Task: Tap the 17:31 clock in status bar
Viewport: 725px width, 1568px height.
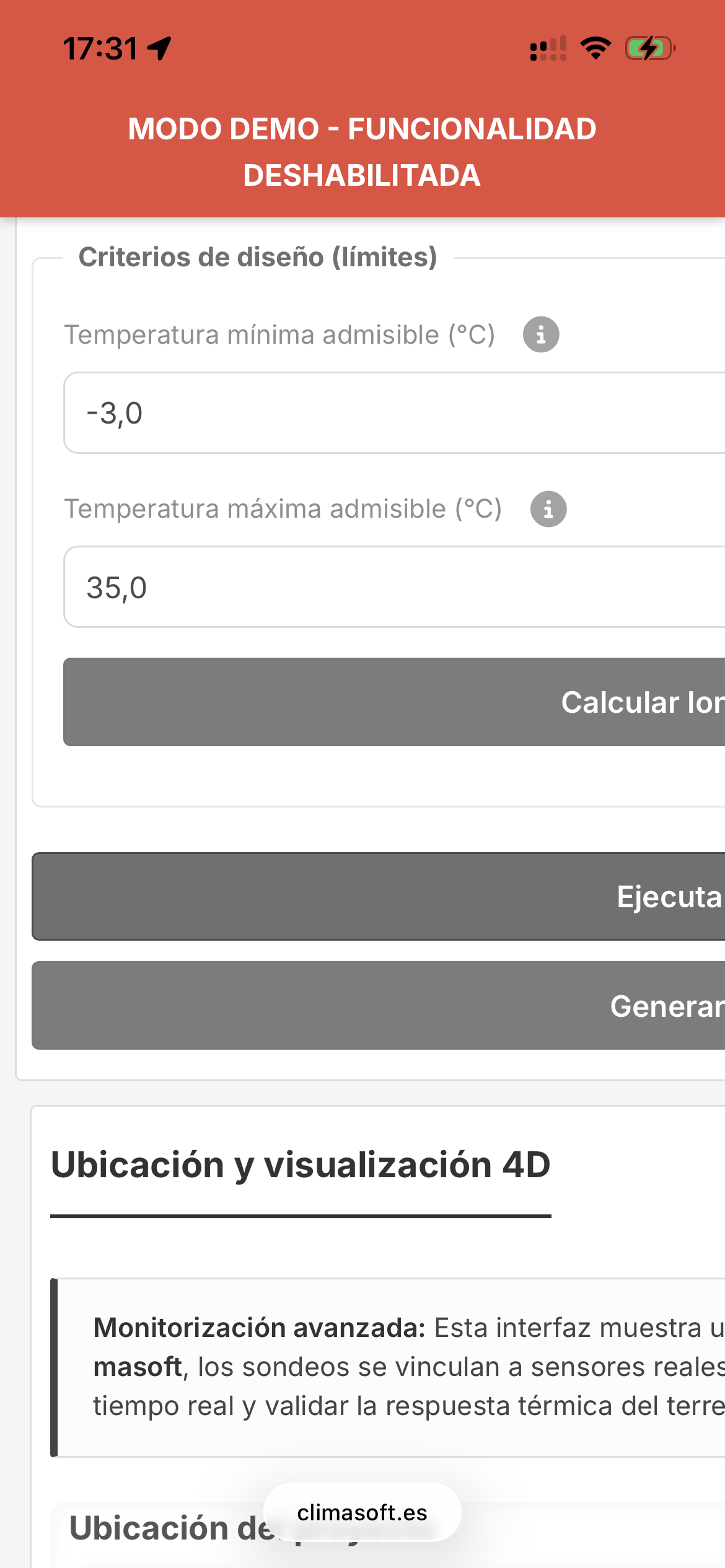Action: (100, 48)
